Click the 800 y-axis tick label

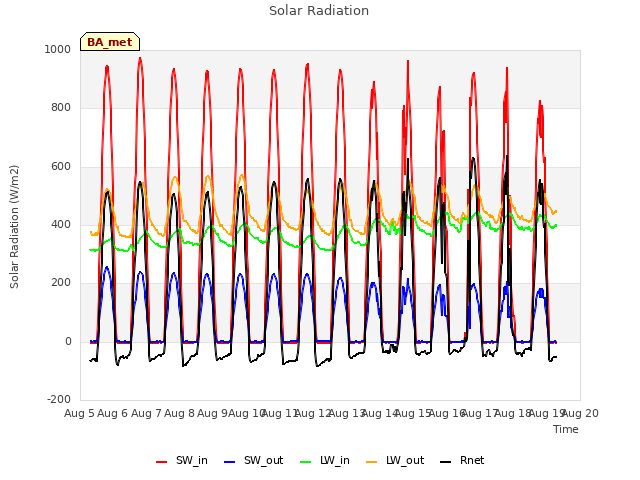pos(61,108)
